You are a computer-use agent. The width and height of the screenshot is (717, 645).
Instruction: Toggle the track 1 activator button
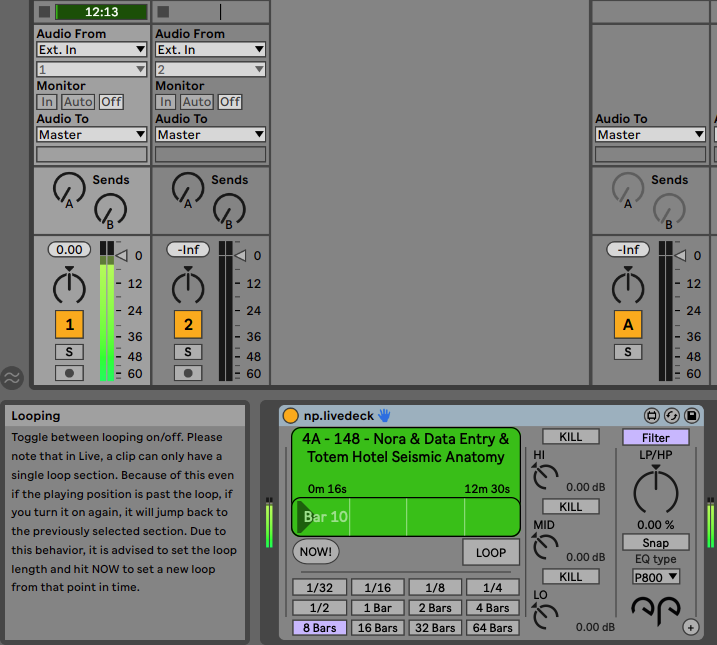[x=69, y=324]
